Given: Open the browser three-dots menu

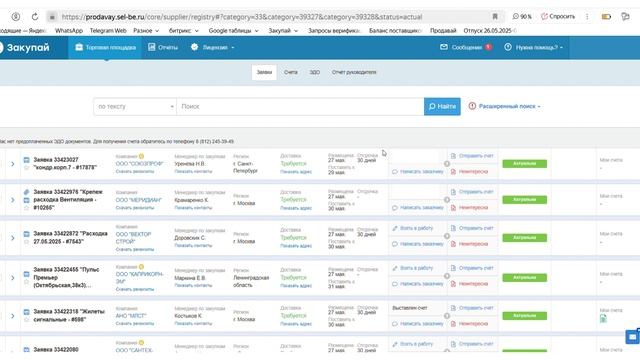Looking at the screenshot, I should tap(587, 17).
